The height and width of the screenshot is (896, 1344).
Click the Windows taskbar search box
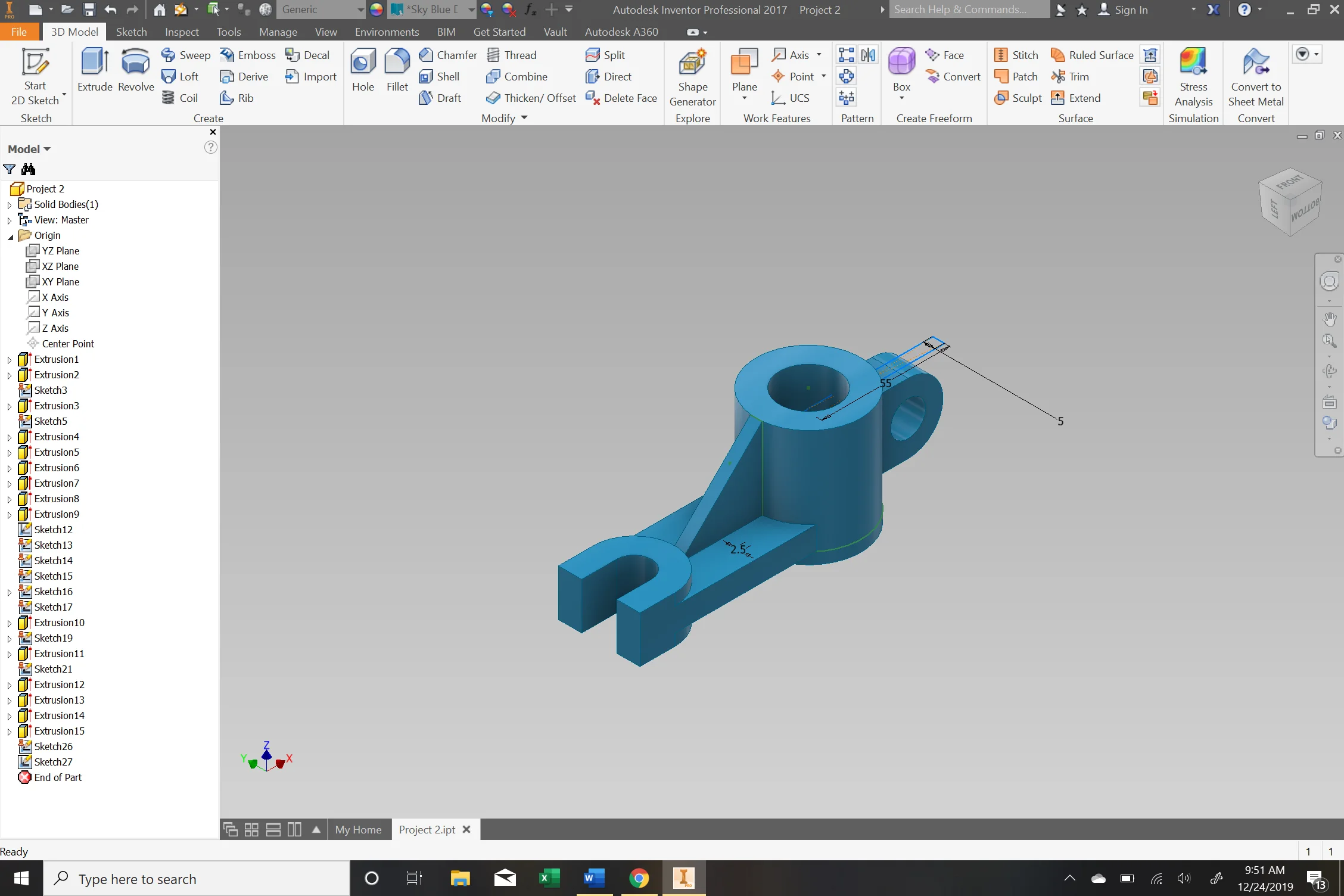(x=197, y=879)
